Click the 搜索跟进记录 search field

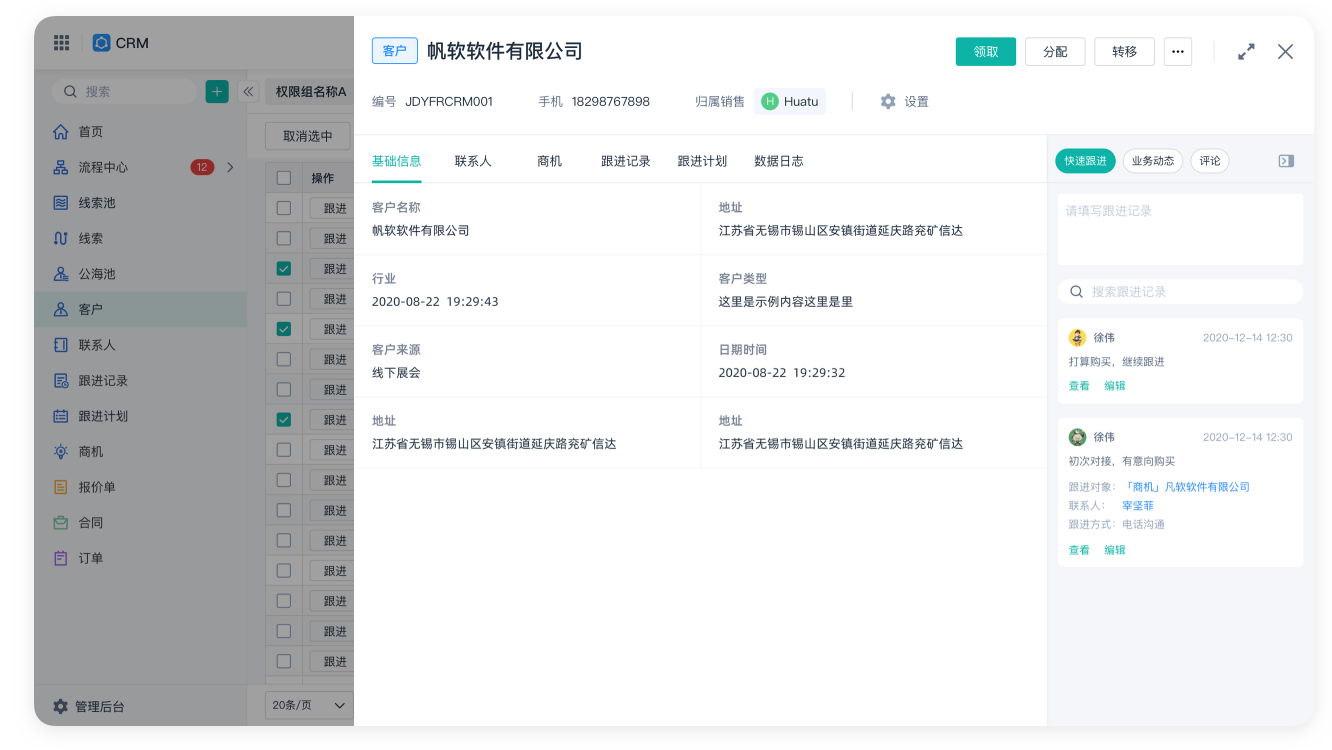coord(1180,292)
